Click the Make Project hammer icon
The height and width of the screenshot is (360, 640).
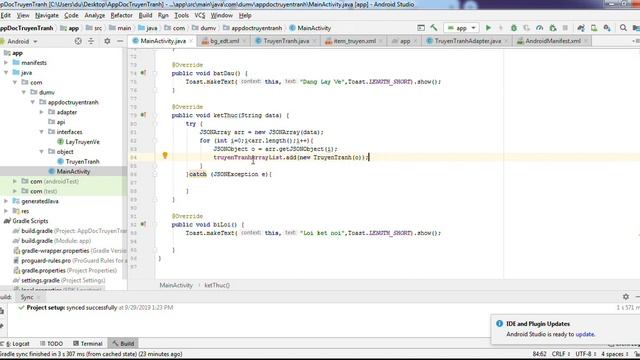pos(434,28)
